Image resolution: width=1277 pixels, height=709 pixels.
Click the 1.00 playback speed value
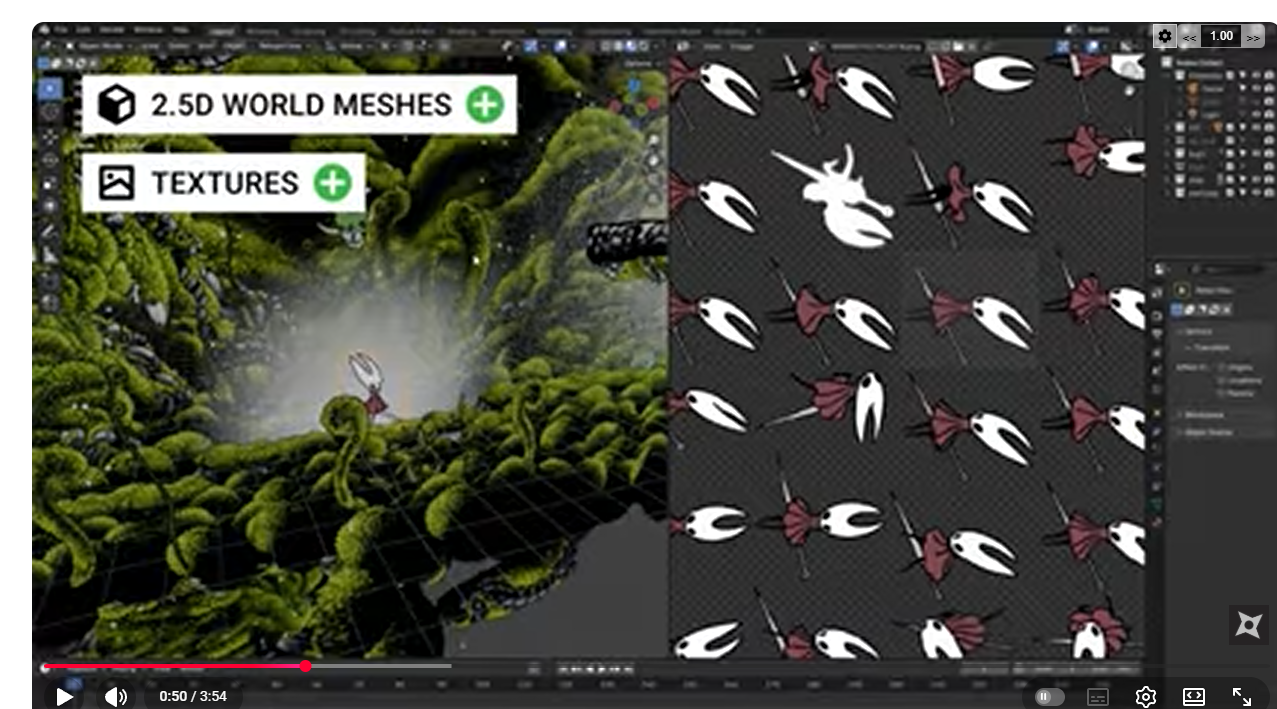tap(1221, 36)
